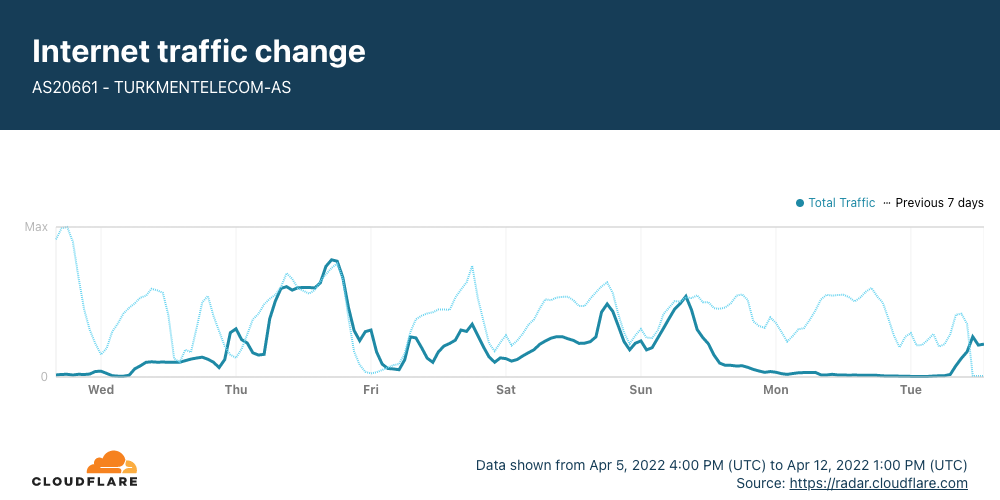Click the CLOUDFLARE wordmark text
Image resolution: width=1000 pixels, height=500 pixels.
coord(85,482)
